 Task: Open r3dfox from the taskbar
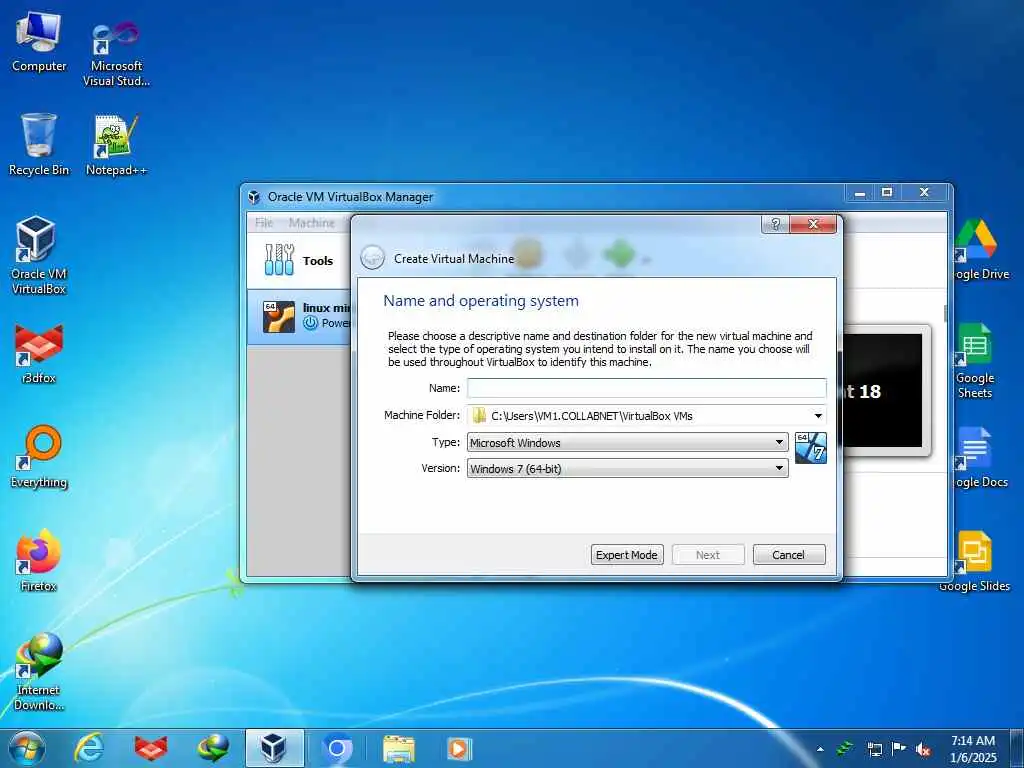pos(151,748)
